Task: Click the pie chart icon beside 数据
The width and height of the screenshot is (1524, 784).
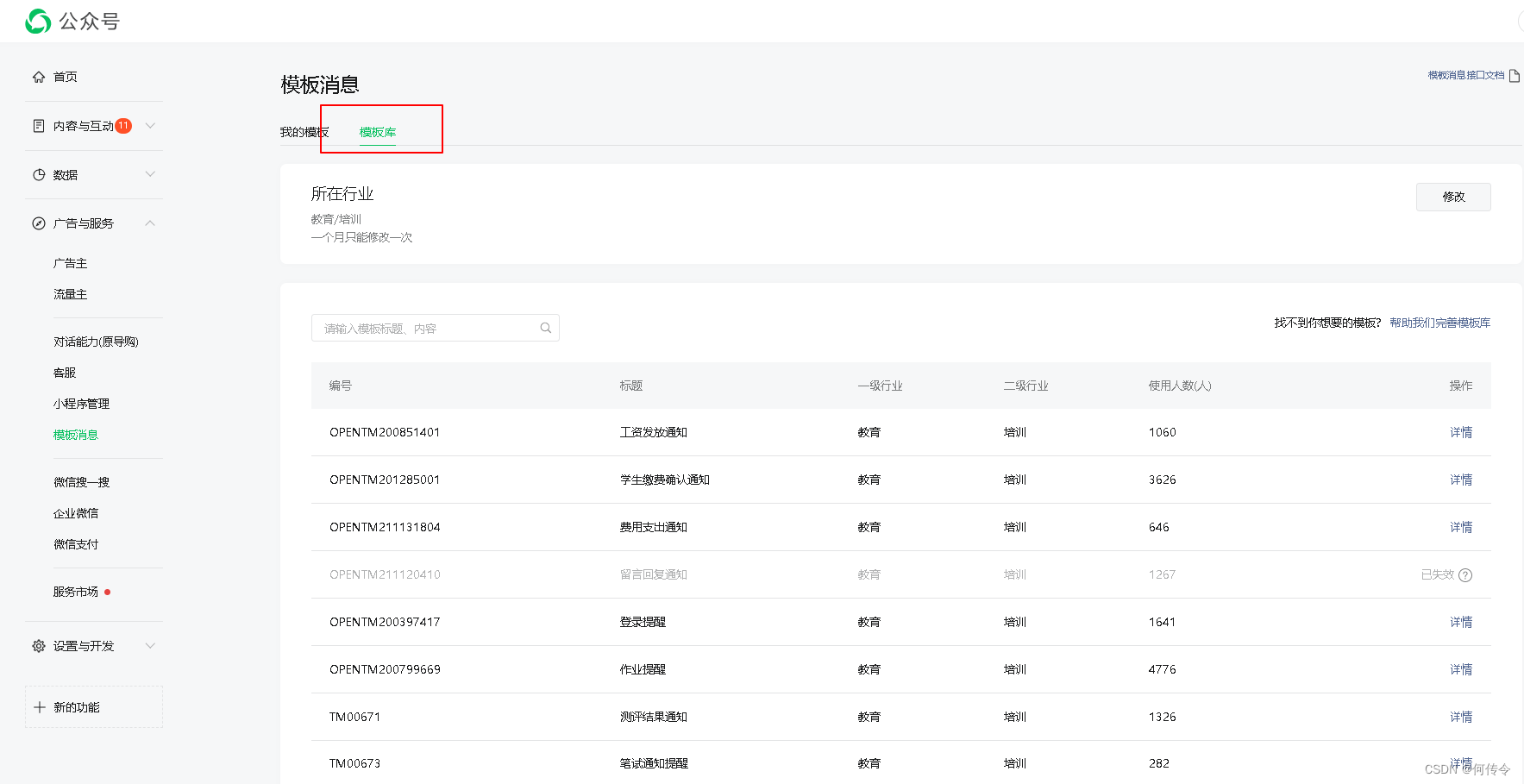Action: pos(39,175)
